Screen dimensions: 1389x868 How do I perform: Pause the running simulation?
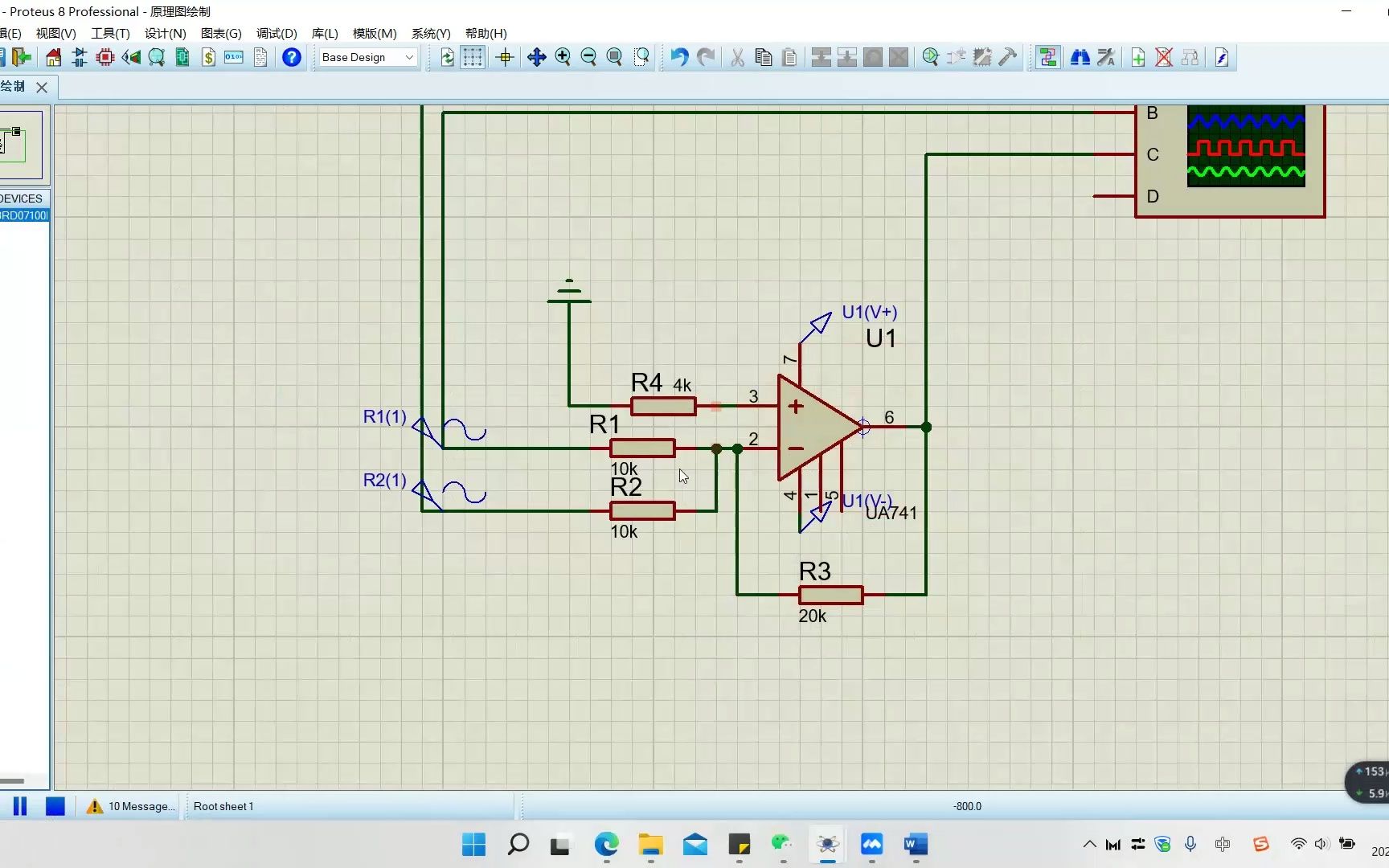click(20, 806)
